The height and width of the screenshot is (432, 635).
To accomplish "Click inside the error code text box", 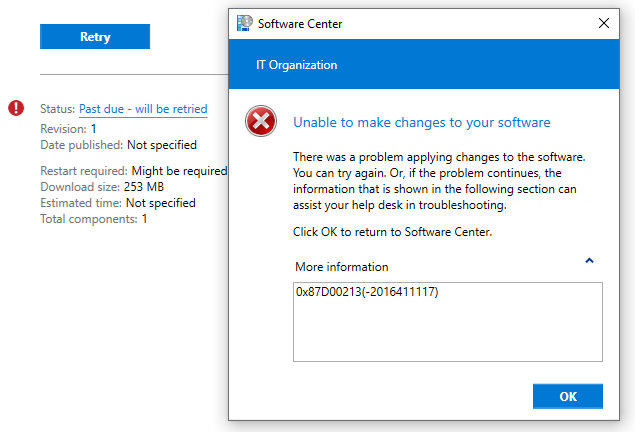I will [447, 322].
